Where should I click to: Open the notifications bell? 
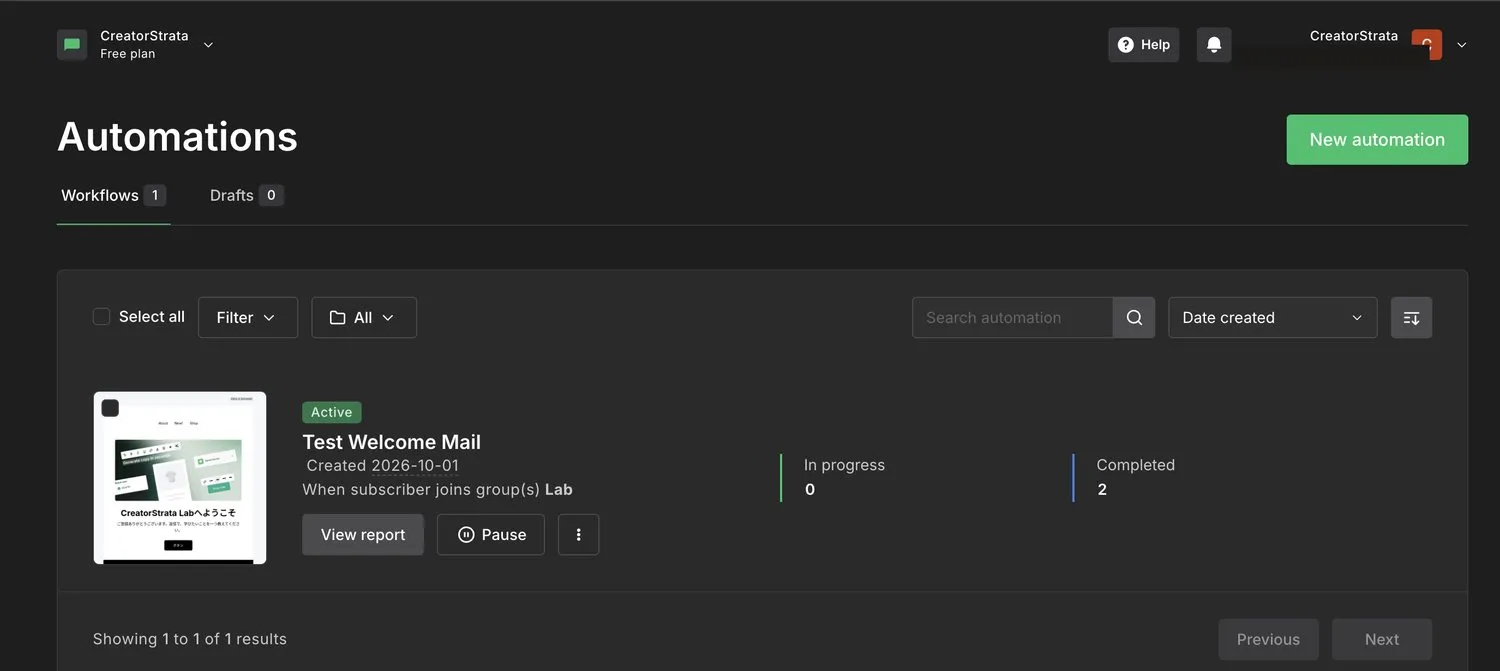coord(1214,45)
